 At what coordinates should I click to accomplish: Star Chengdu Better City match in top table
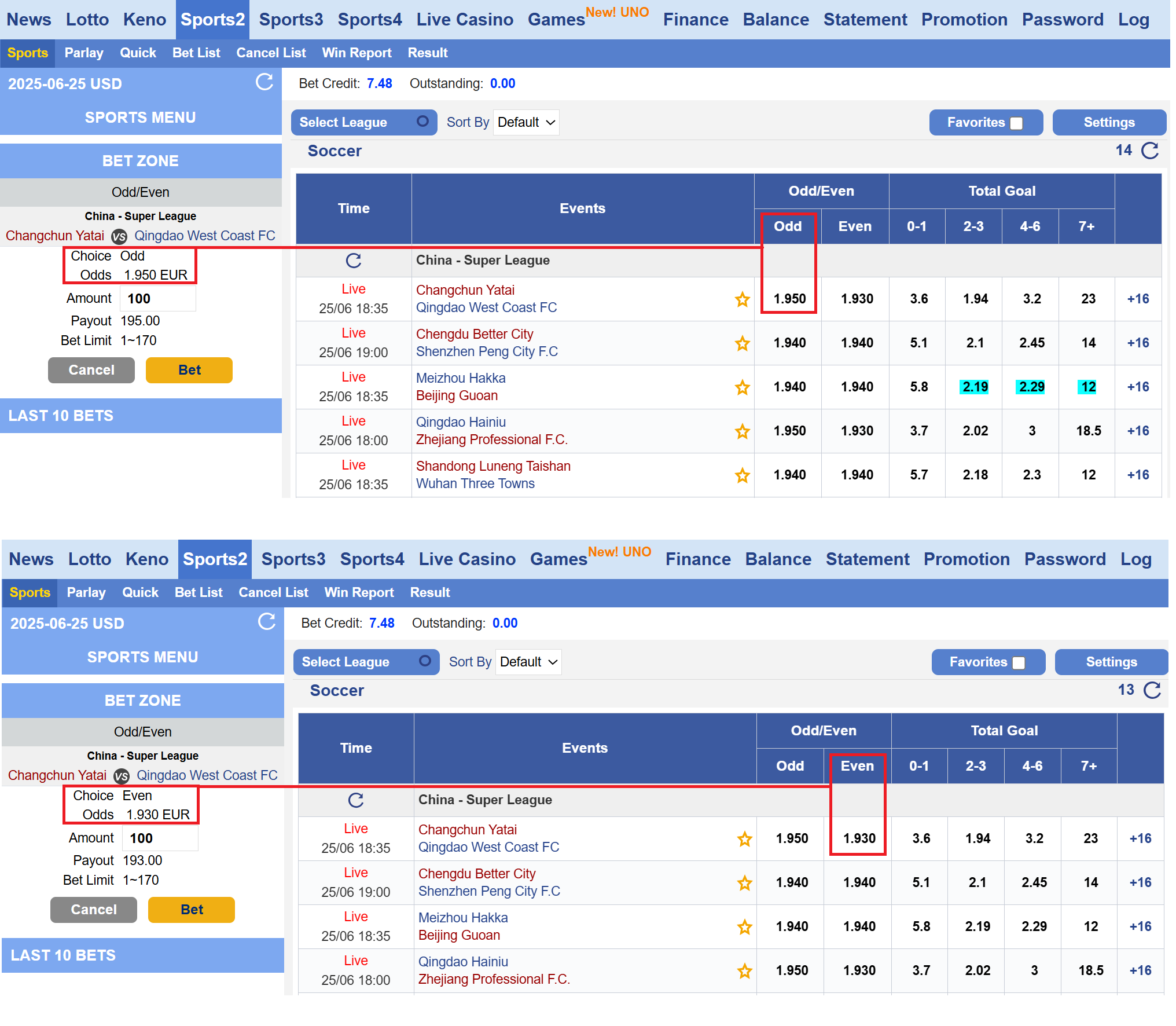[743, 343]
